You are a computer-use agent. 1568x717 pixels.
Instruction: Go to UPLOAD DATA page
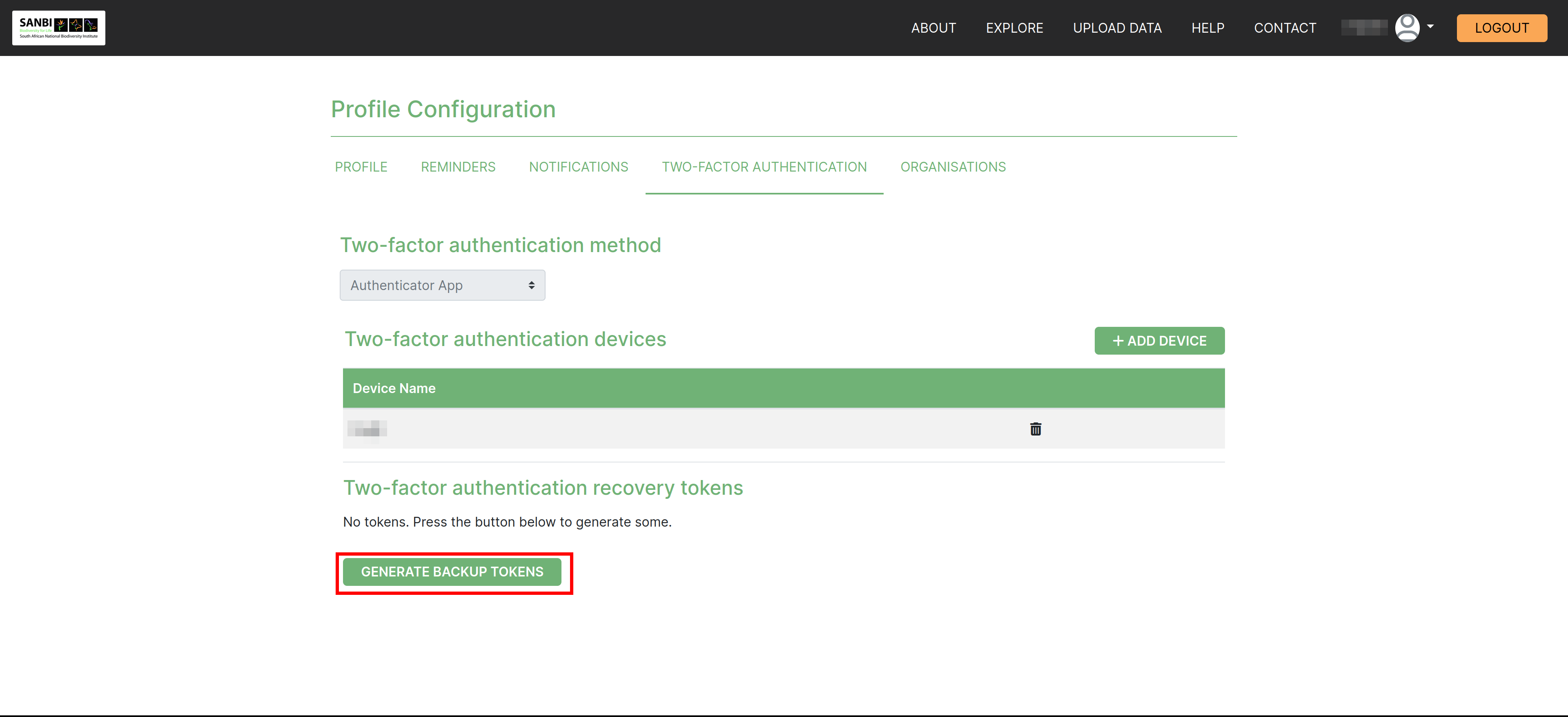click(1117, 28)
